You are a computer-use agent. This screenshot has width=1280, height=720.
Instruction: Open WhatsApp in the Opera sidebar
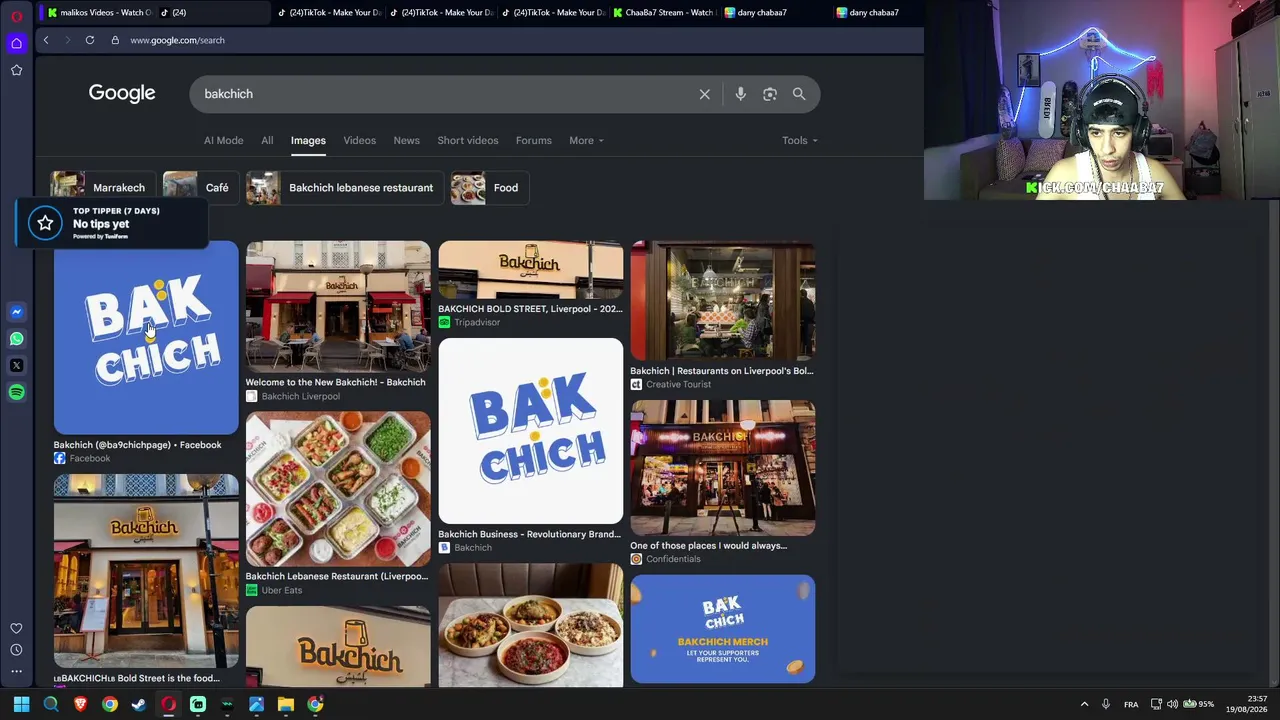[x=17, y=339]
